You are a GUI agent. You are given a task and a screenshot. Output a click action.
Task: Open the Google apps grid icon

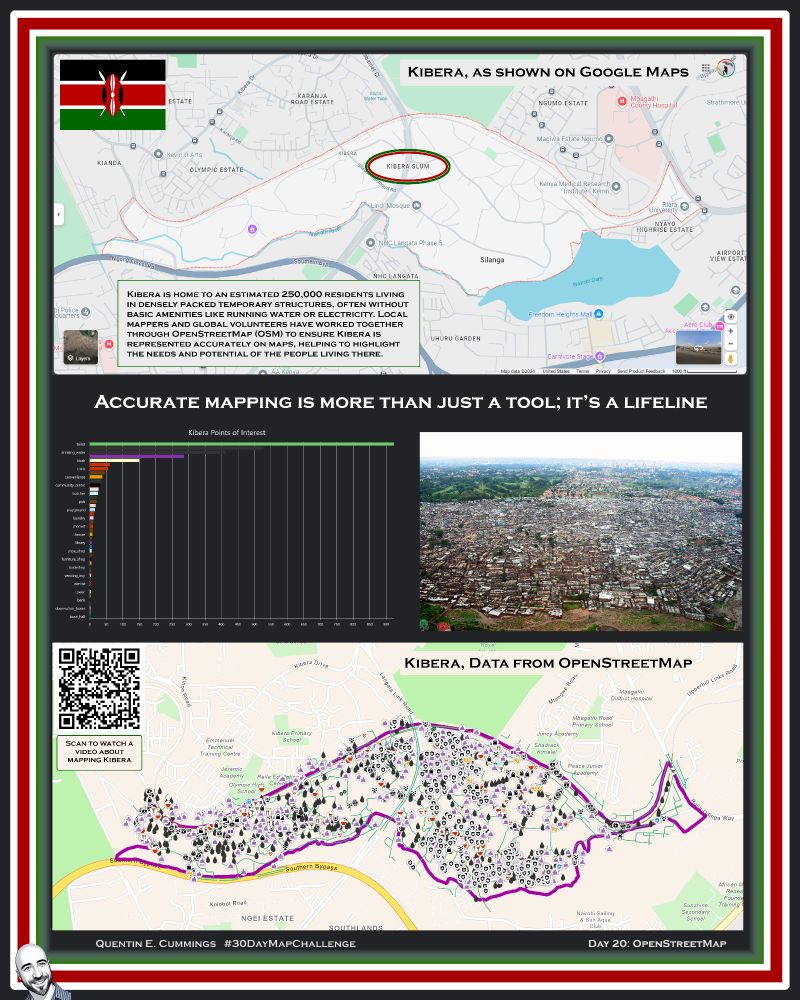click(706, 68)
